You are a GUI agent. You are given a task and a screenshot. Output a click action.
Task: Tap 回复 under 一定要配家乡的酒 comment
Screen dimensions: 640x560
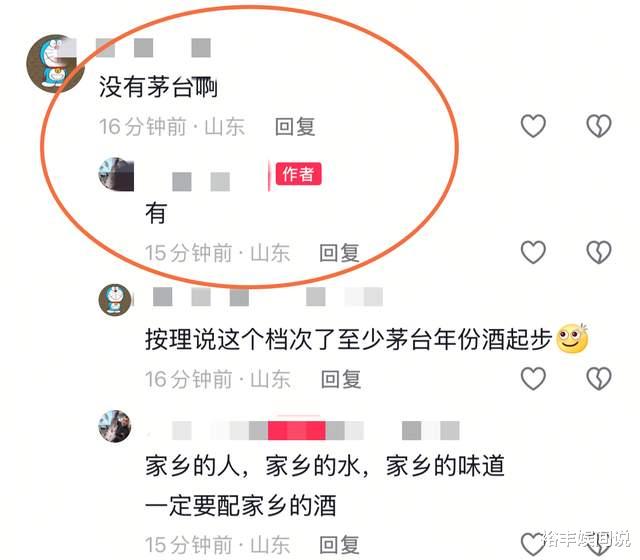pos(340,545)
